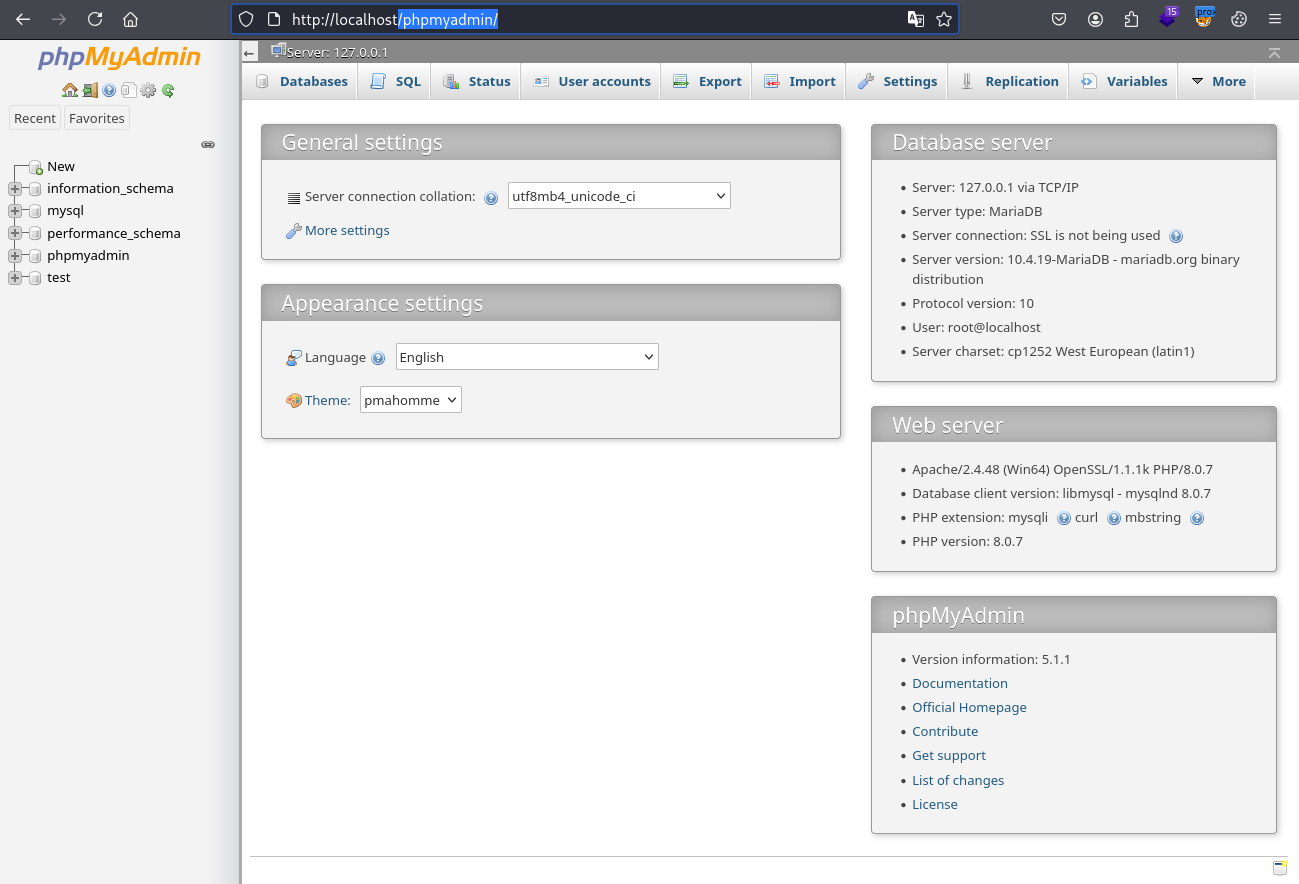Click the mysql database cylinder icon
Screen dimensions: 1299x884
pos(36,211)
